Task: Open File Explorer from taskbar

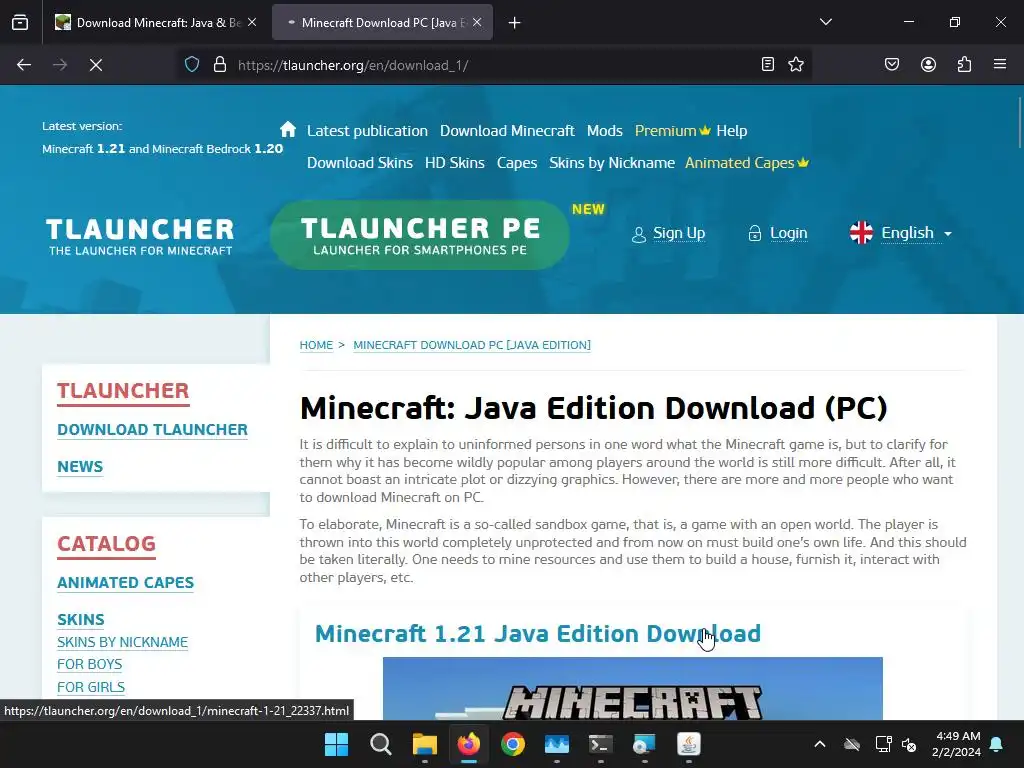Action: pyautogui.click(x=424, y=744)
